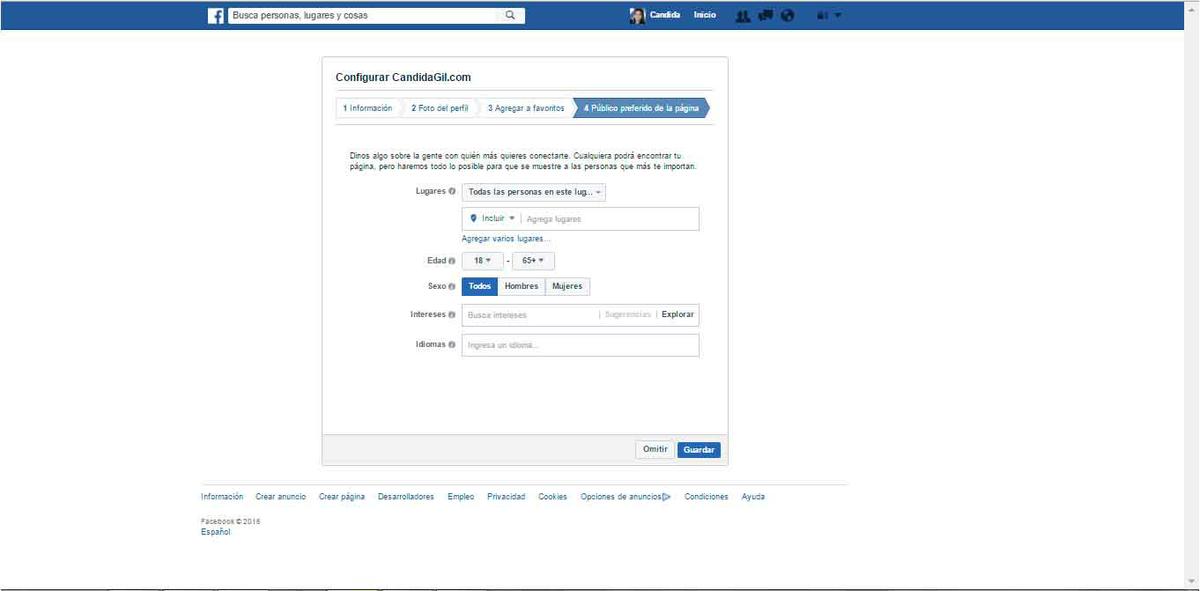The height and width of the screenshot is (591, 1200).
Task: Expand the Incluir location dropdown
Action: coord(493,219)
